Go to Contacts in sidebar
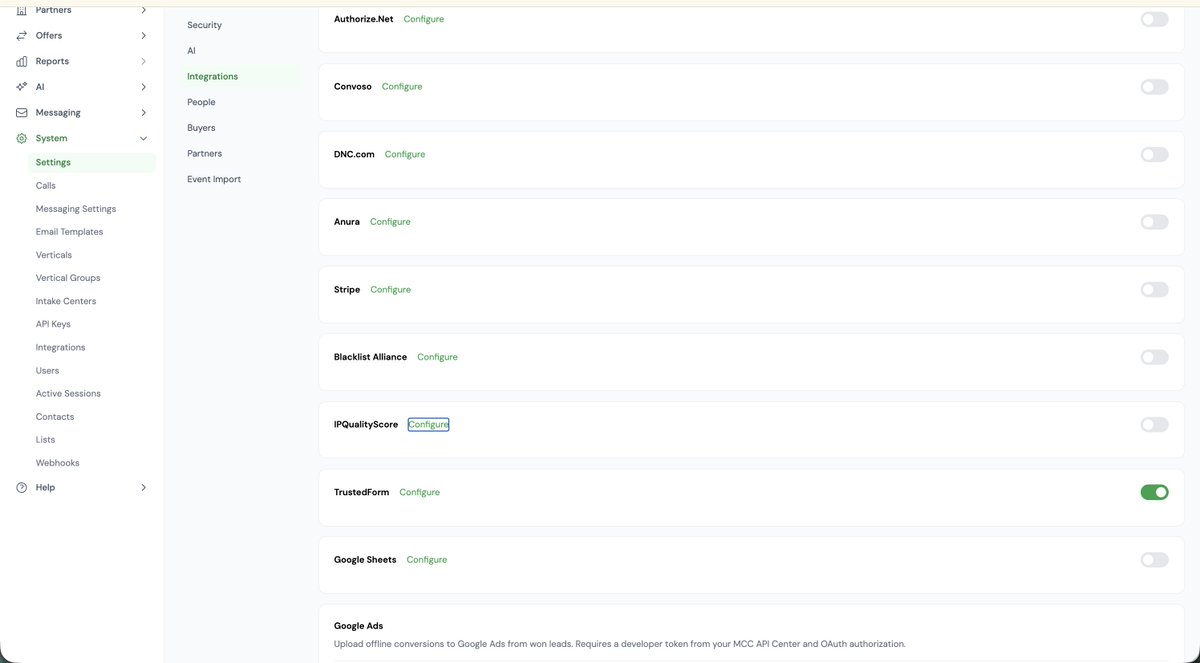The width and height of the screenshot is (1200, 663). 55,417
